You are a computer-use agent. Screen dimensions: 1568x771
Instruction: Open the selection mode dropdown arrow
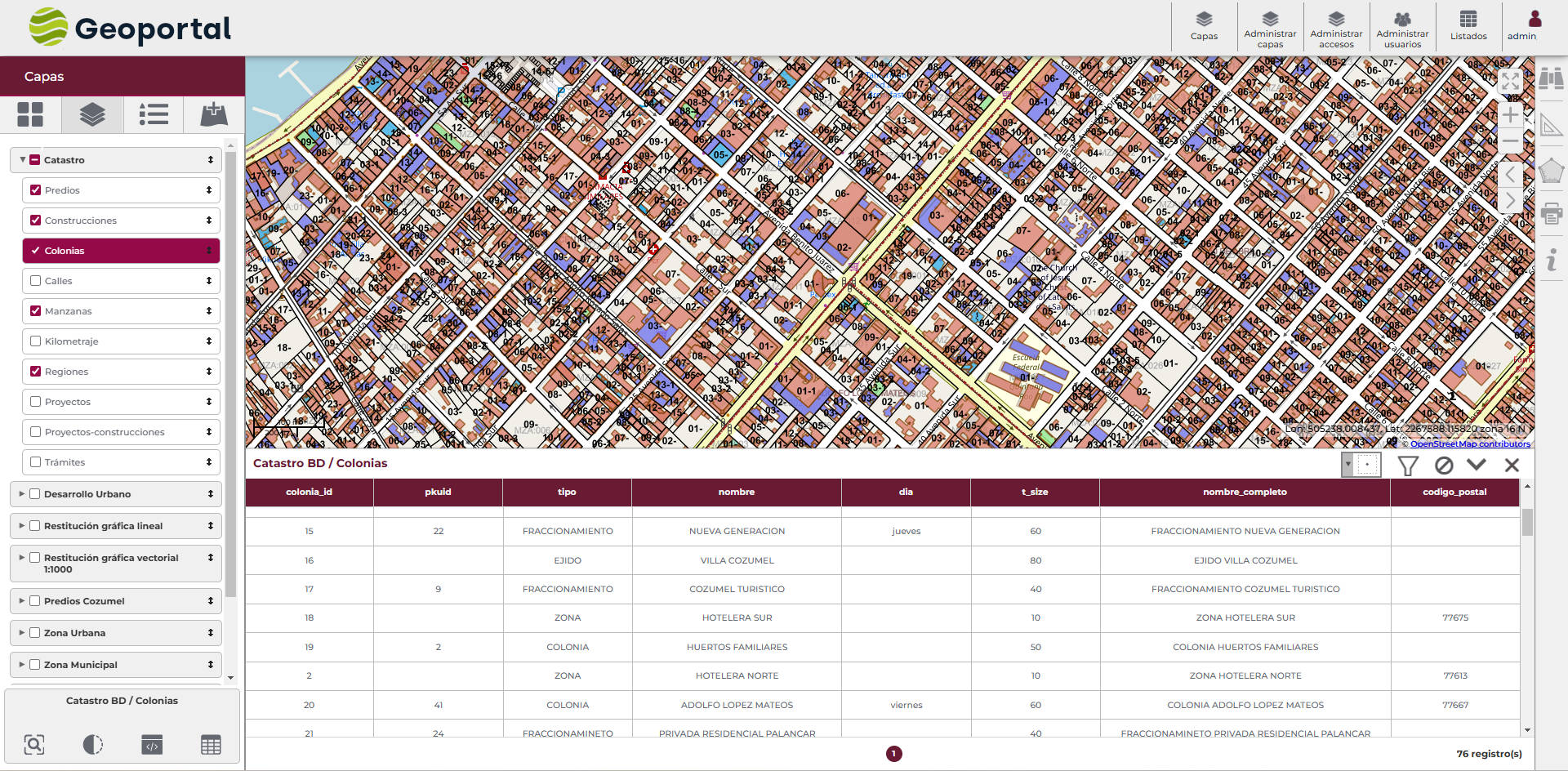point(1348,465)
